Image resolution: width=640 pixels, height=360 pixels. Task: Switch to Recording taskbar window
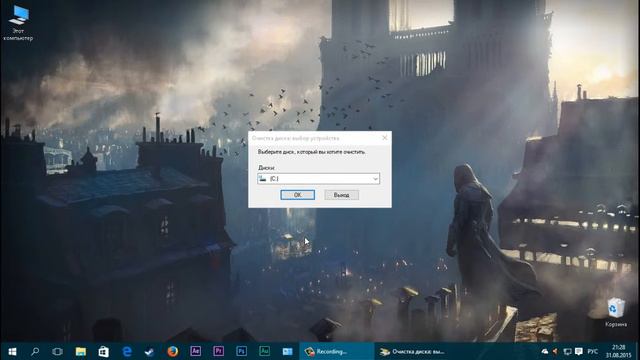[x=337, y=351]
